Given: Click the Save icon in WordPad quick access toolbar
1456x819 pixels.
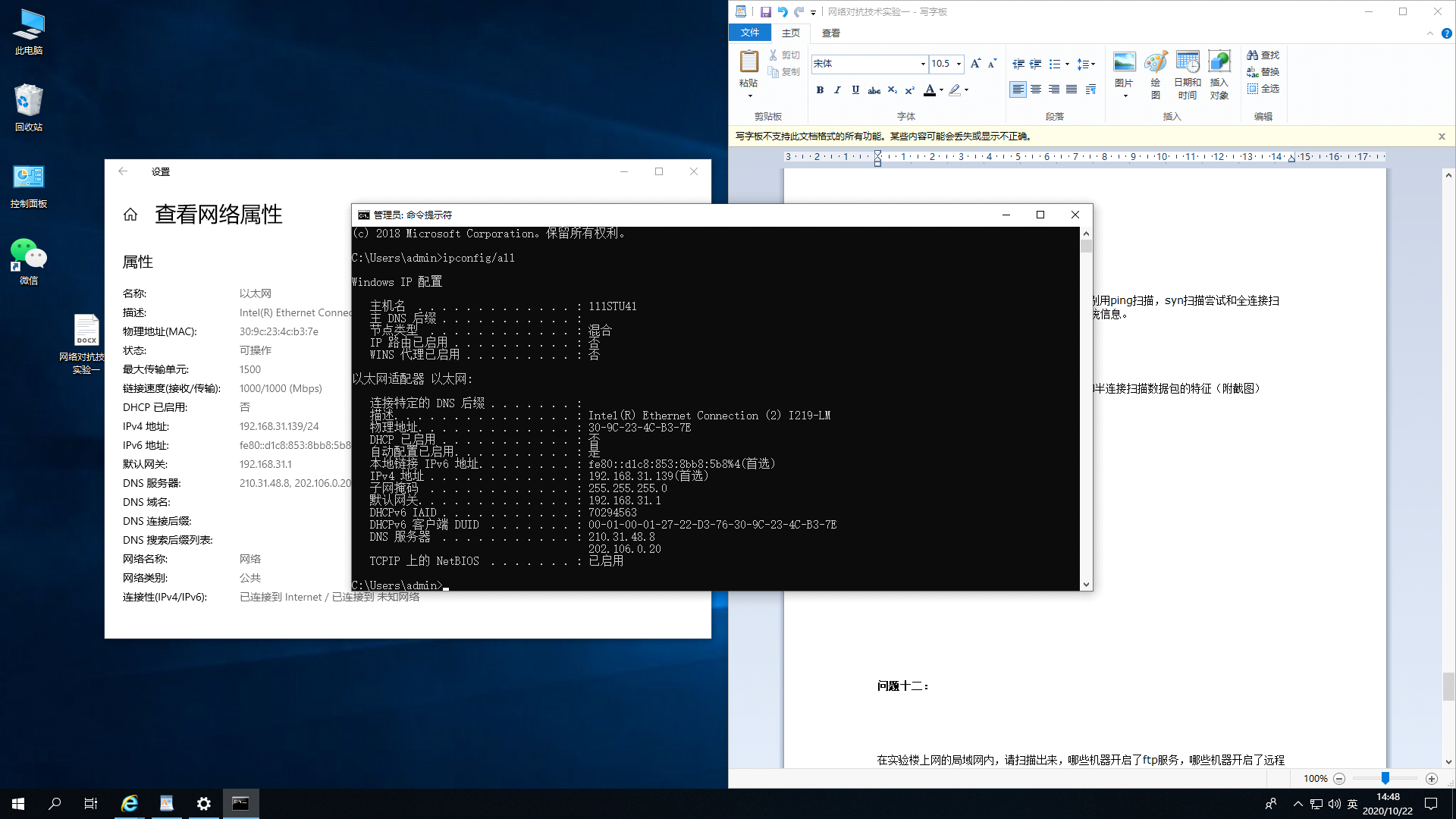Looking at the screenshot, I should coord(765,12).
